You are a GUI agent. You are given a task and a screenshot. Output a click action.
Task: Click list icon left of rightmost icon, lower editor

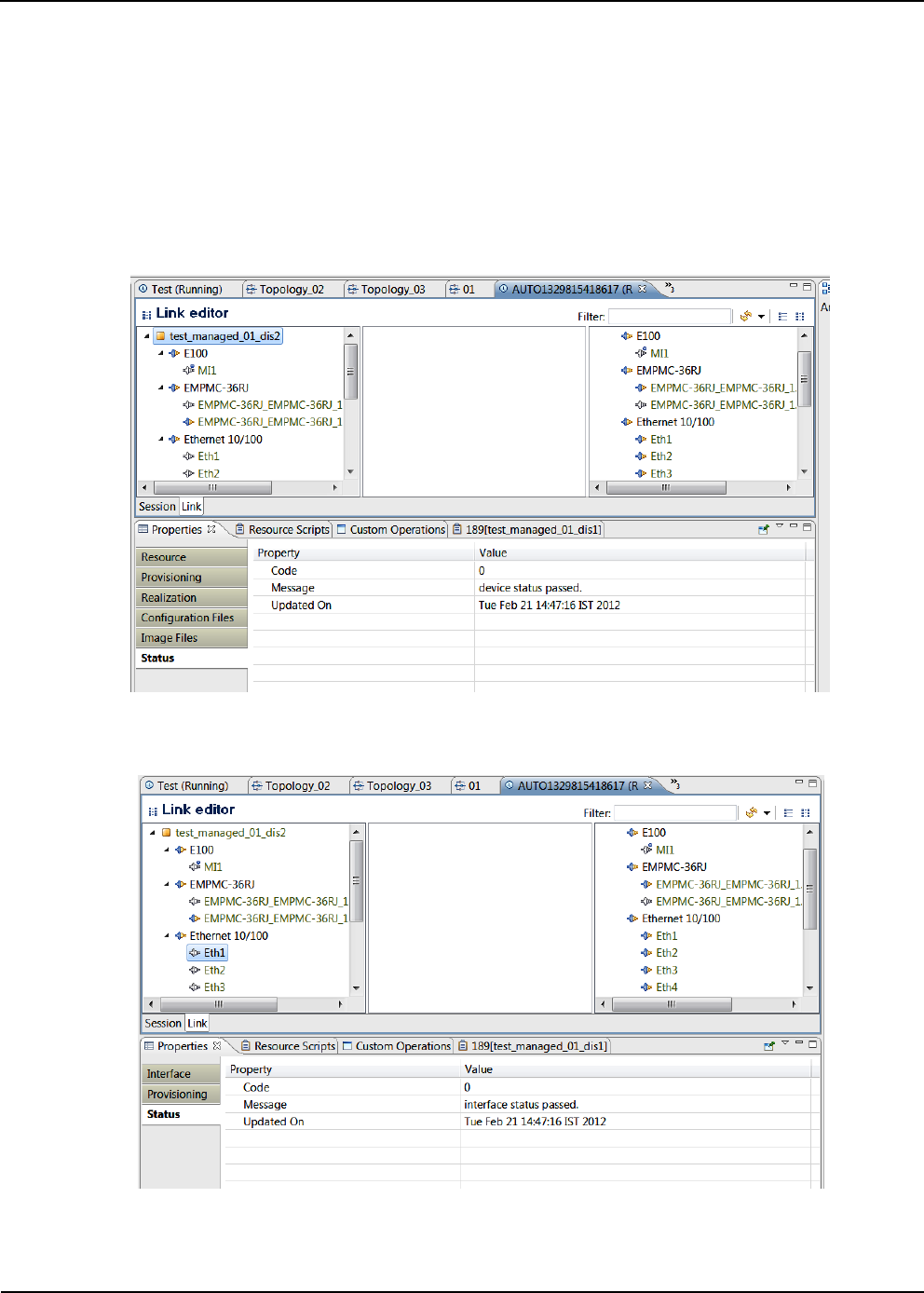[788, 813]
